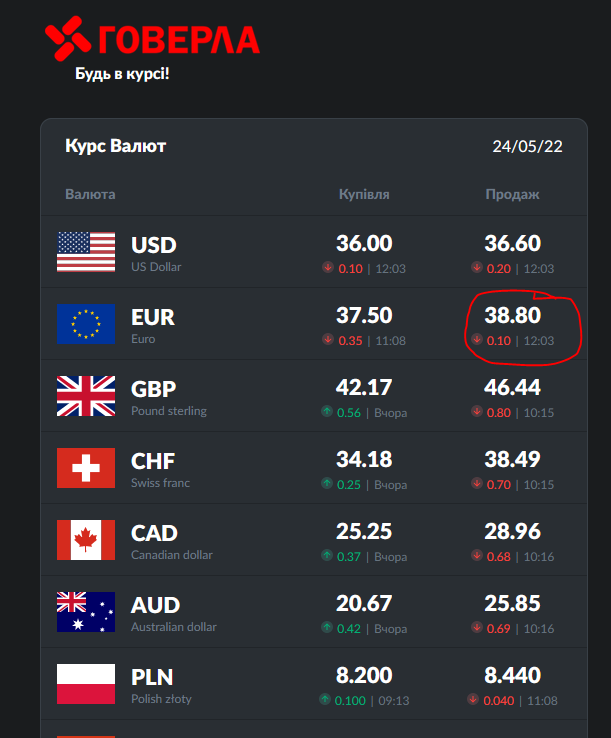
Task: Open the USD US Dollar row
Action: click(154, 252)
